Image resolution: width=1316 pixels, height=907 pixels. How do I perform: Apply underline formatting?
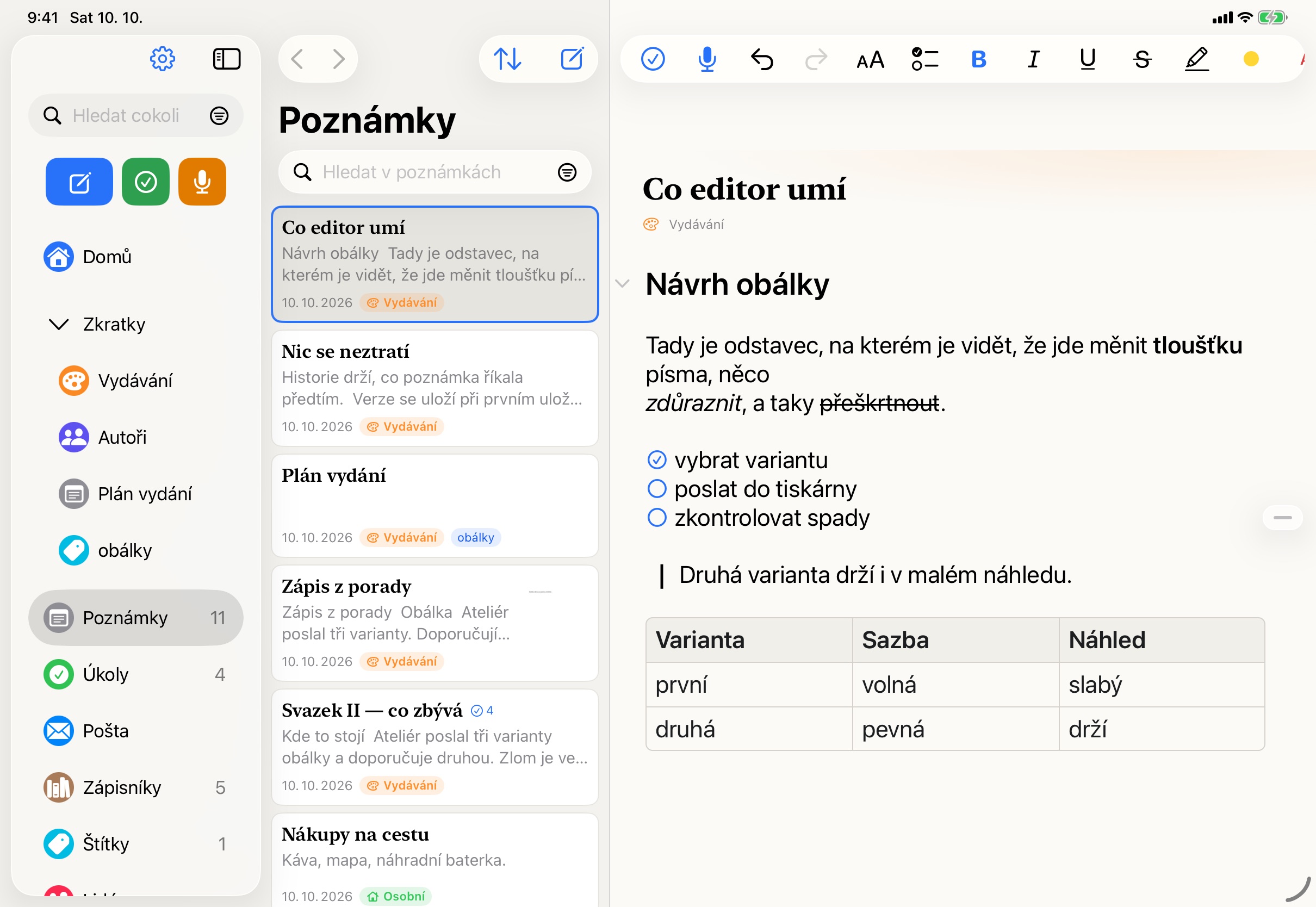tap(1088, 59)
